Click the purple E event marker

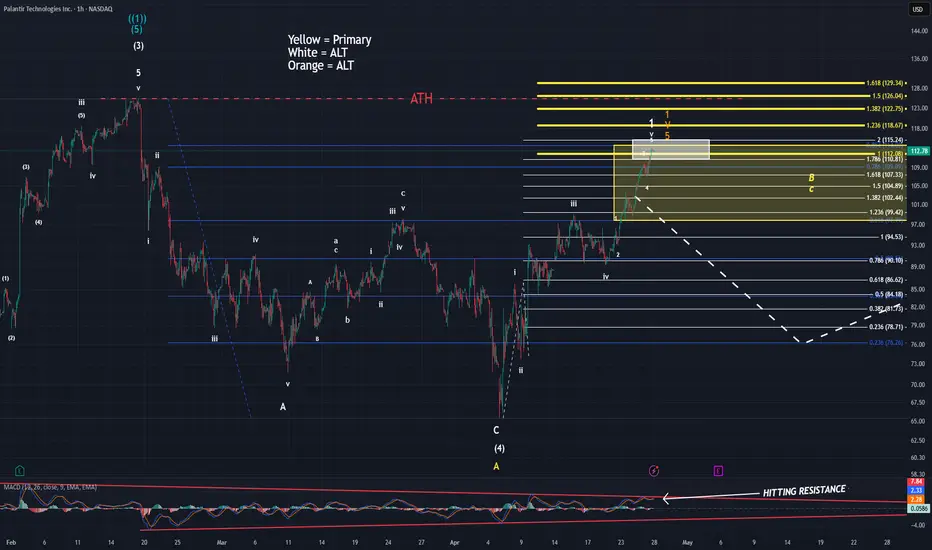pos(718,471)
